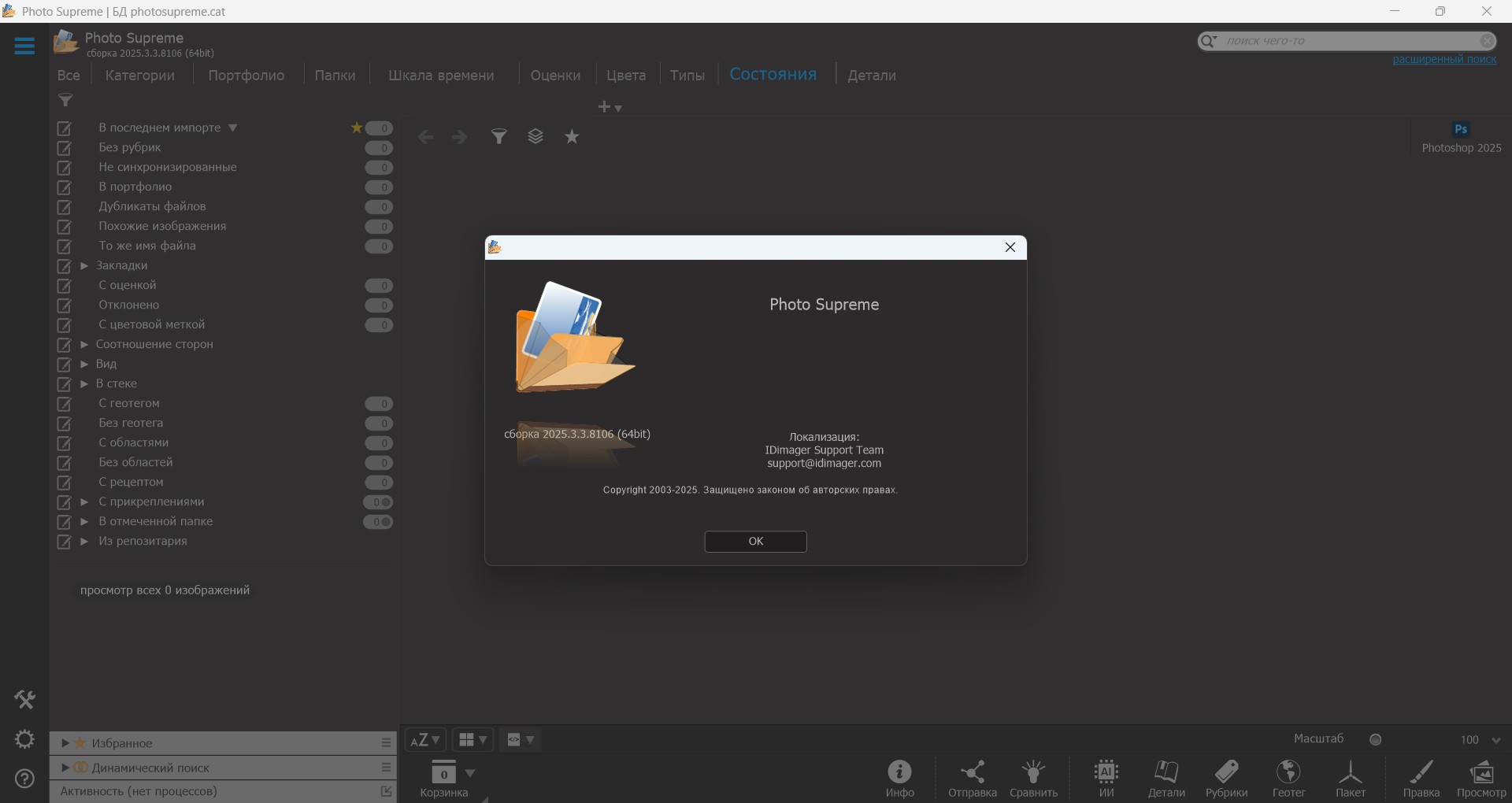The height and width of the screenshot is (803, 1512).
Task: Click the Корзина basket icon
Action: tap(443, 773)
